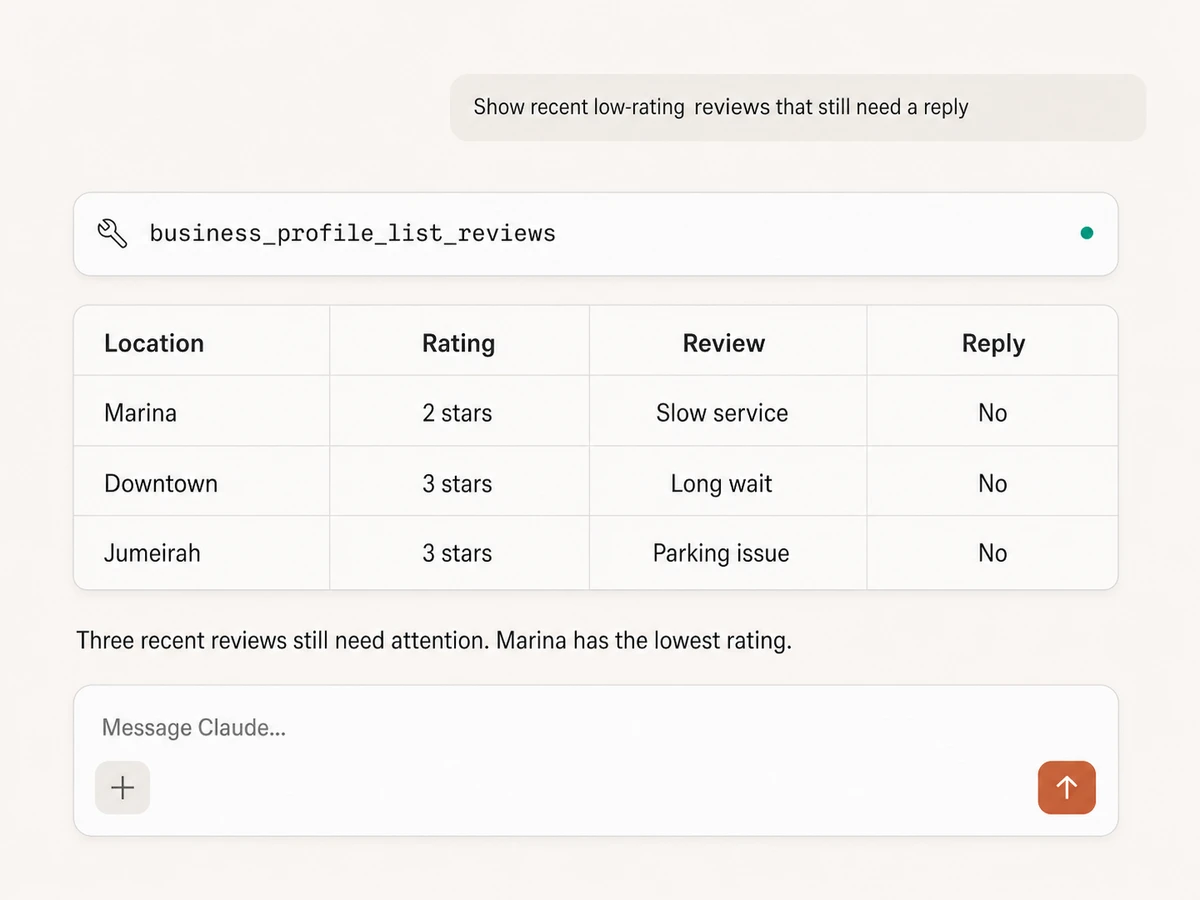Select the Downtown location cell

point(202,481)
